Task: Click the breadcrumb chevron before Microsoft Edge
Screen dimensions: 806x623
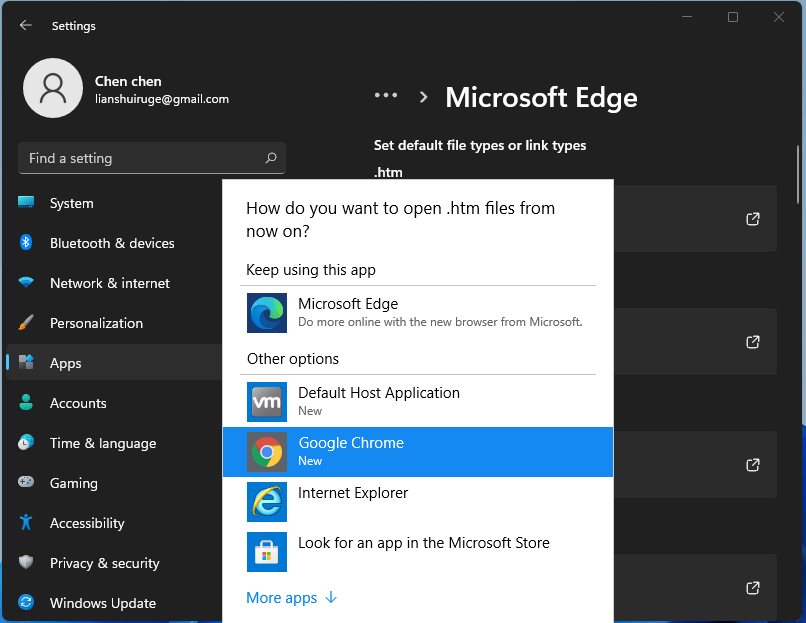Action: [x=423, y=97]
